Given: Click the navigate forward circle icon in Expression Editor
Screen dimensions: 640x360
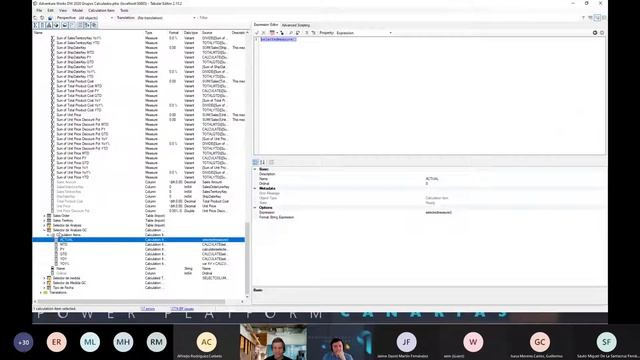Looking at the screenshot, I should (602, 33).
